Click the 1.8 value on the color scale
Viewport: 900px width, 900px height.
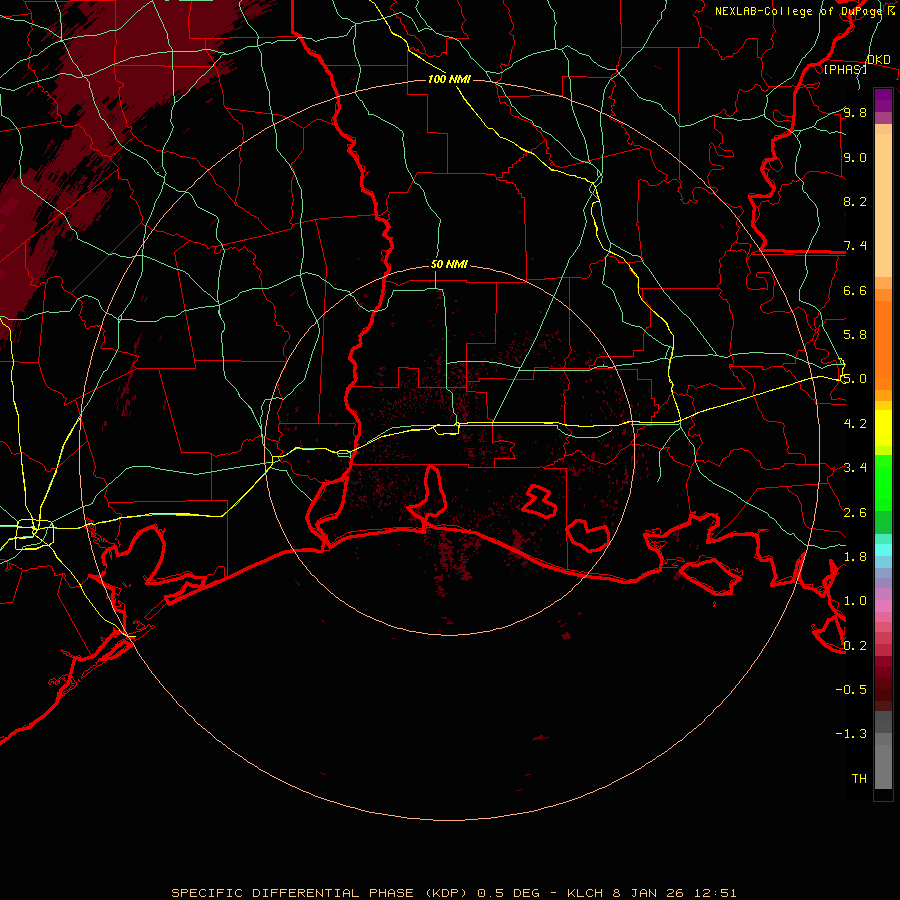coord(855,557)
